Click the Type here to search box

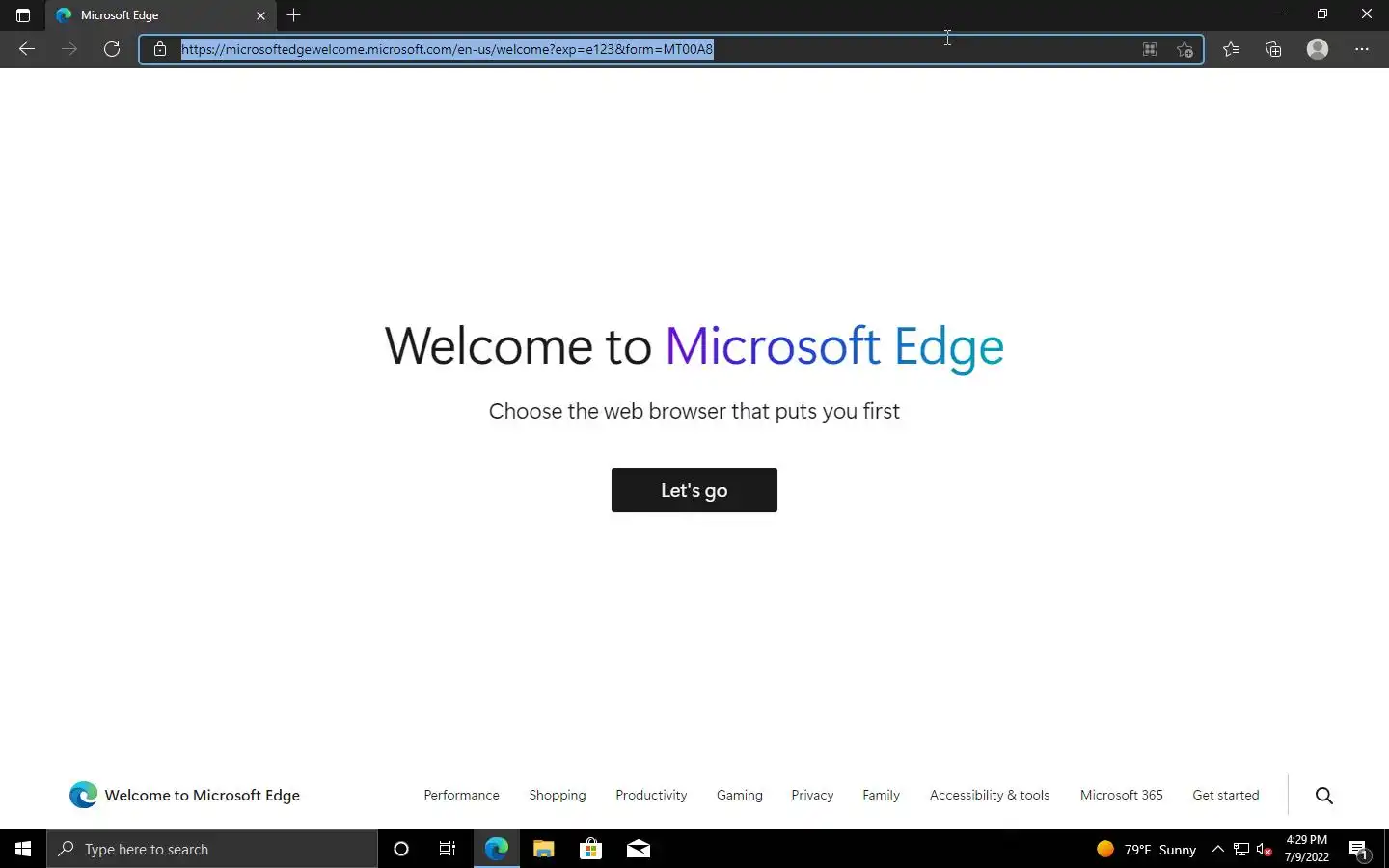click(212, 849)
